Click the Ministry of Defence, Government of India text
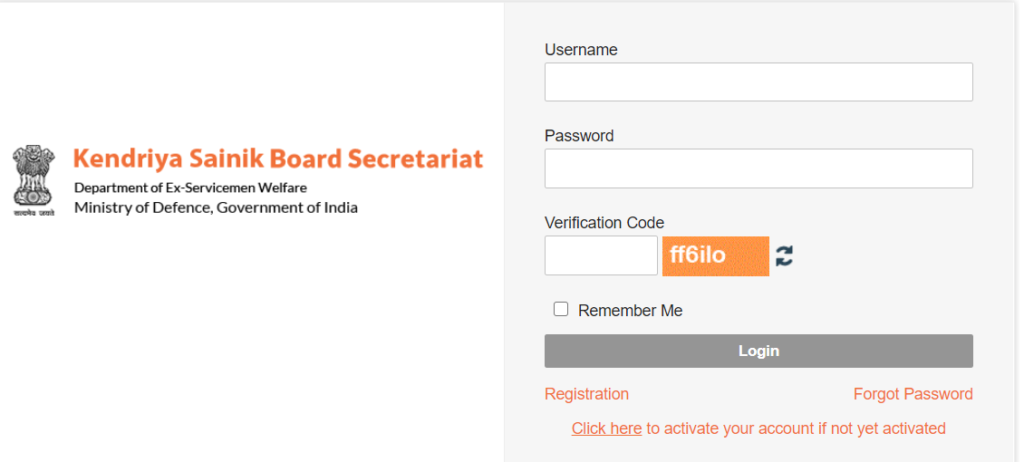Screen dimensions: 1024x462 pyautogui.click(x=216, y=208)
